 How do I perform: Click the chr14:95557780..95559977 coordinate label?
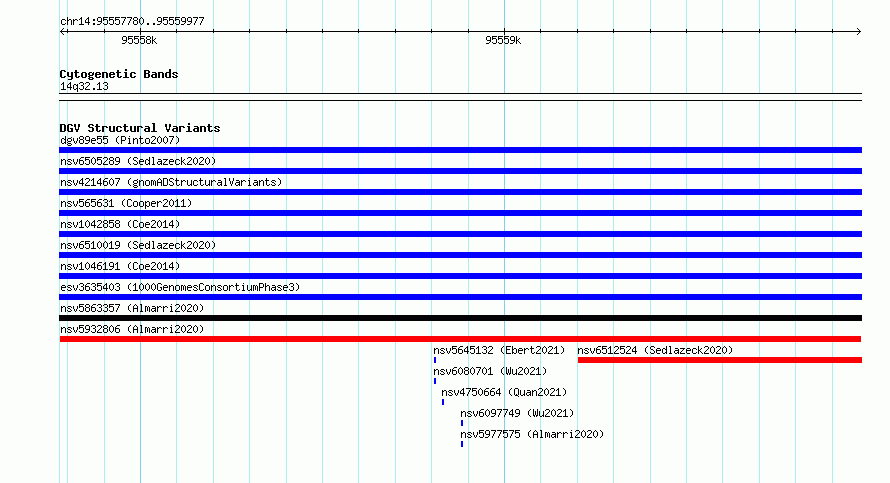[132, 21]
